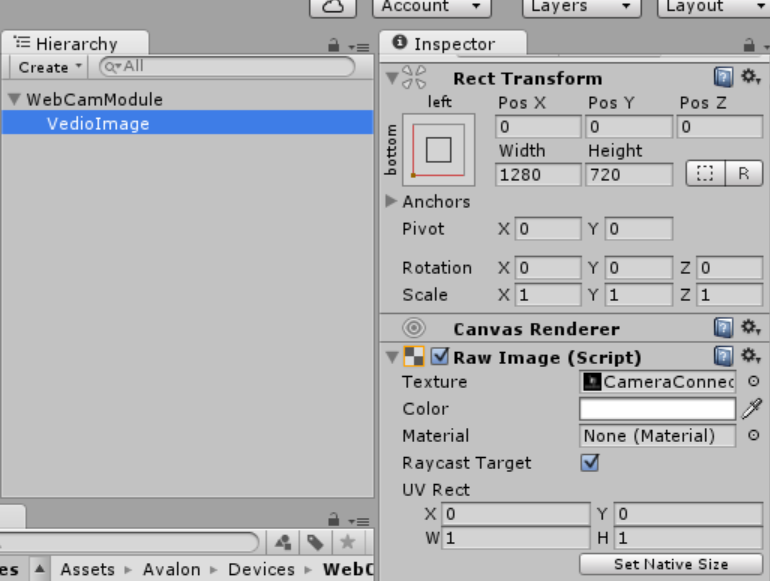Click the Texture field CameraConnec
This screenshot has height=581, width=770.
point(658,382)
